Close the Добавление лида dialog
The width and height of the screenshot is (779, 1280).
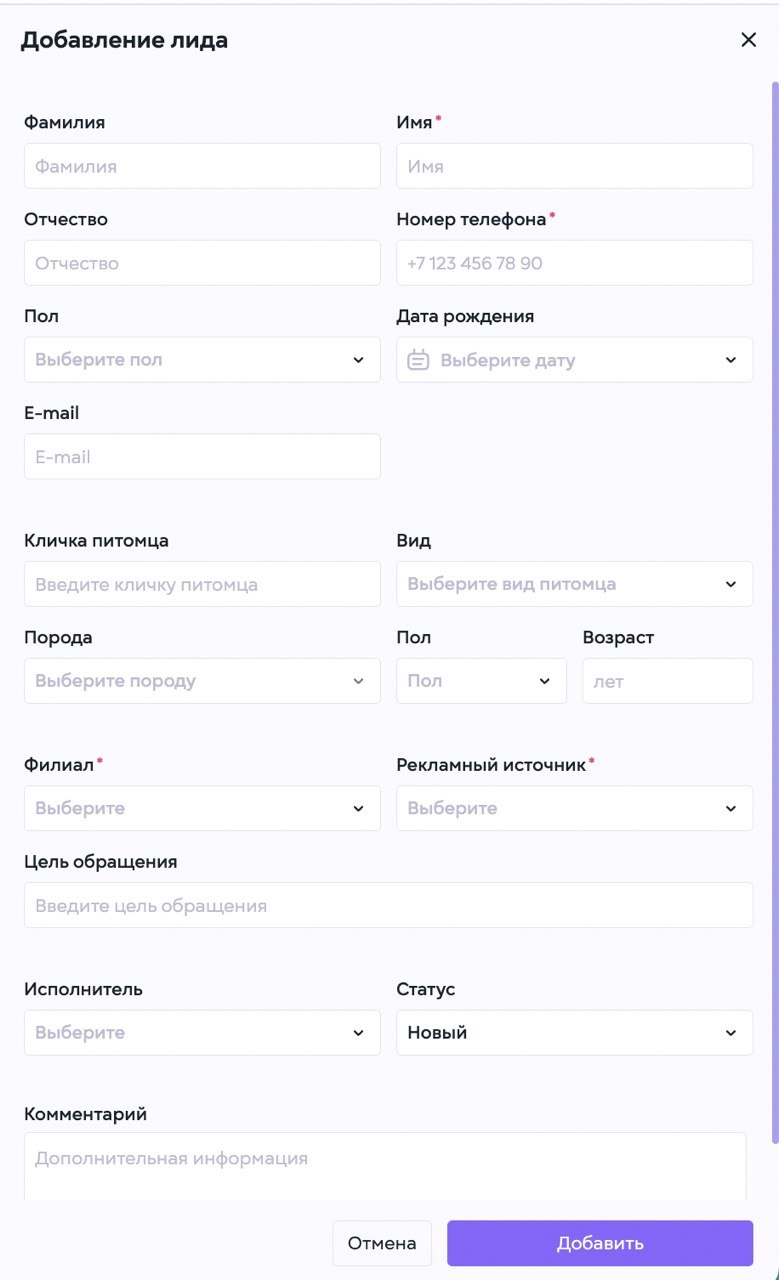(748, 40)
